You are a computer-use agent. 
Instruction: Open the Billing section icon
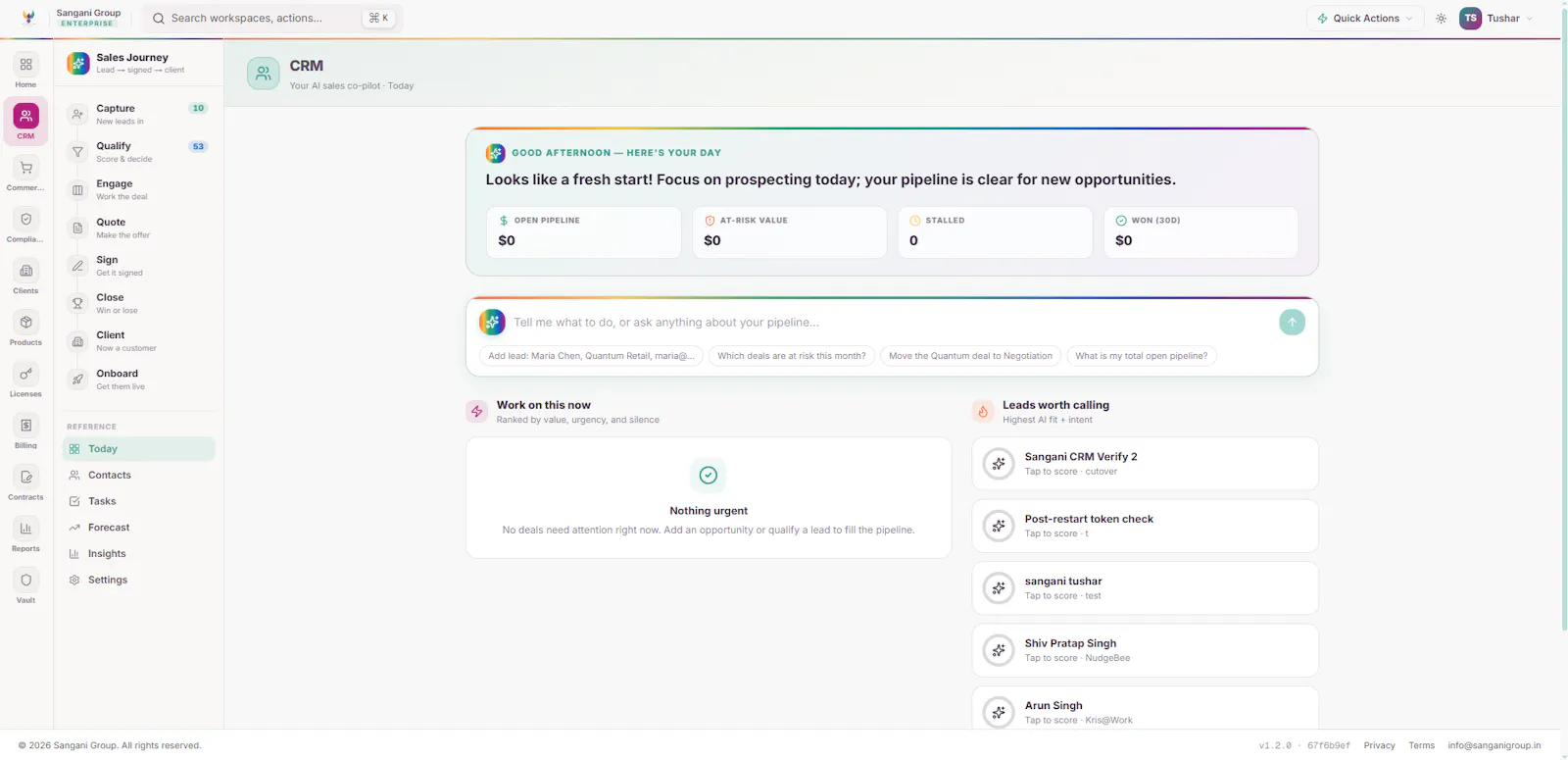pyautogui.click(x=25, y=426)
